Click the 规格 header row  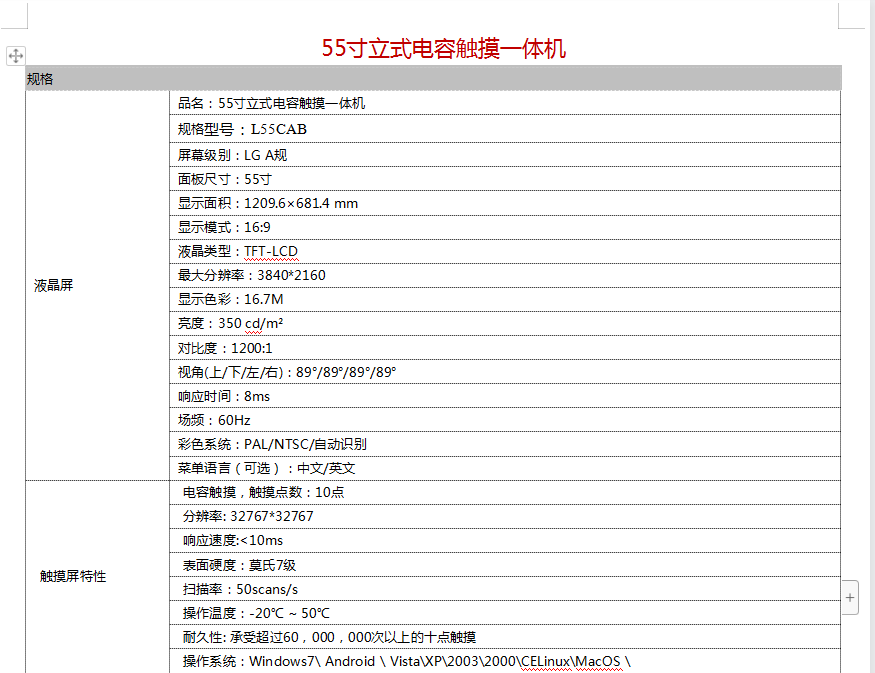[433, 79]
